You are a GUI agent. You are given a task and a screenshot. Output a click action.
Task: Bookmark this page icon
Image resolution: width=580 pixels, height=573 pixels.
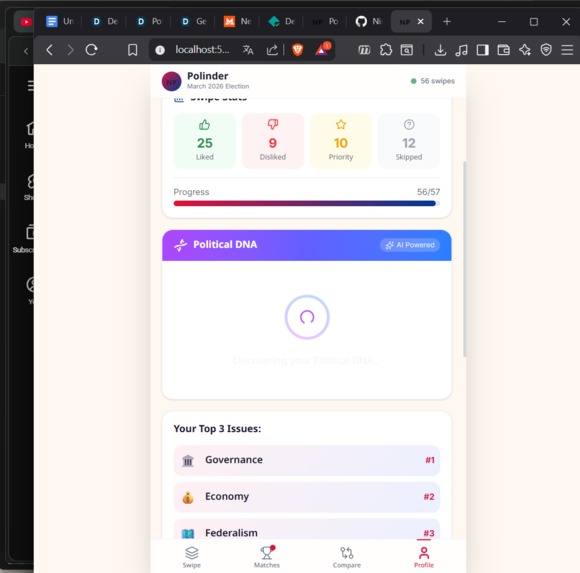pos(132,50)
